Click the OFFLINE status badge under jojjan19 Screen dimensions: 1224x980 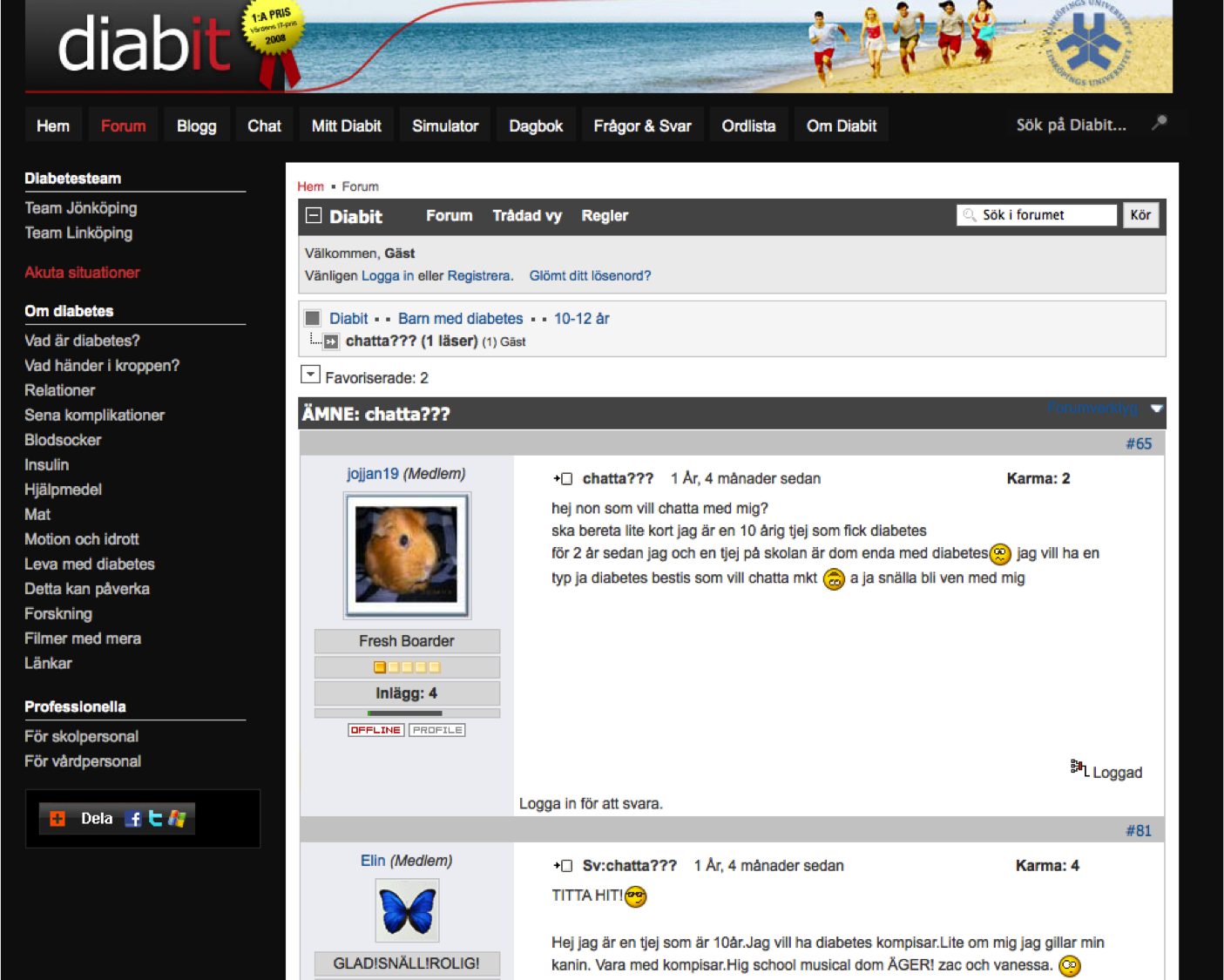tap(375, 730)
